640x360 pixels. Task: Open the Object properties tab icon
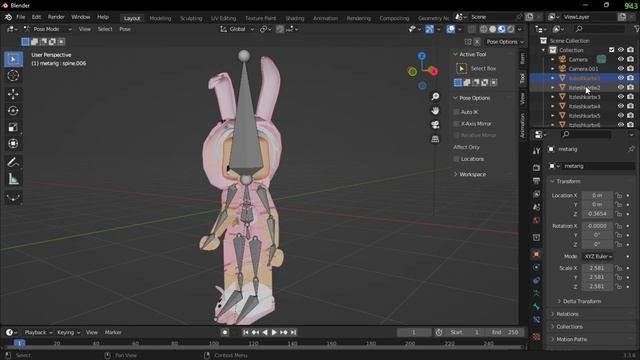click(x=536, y=254)
